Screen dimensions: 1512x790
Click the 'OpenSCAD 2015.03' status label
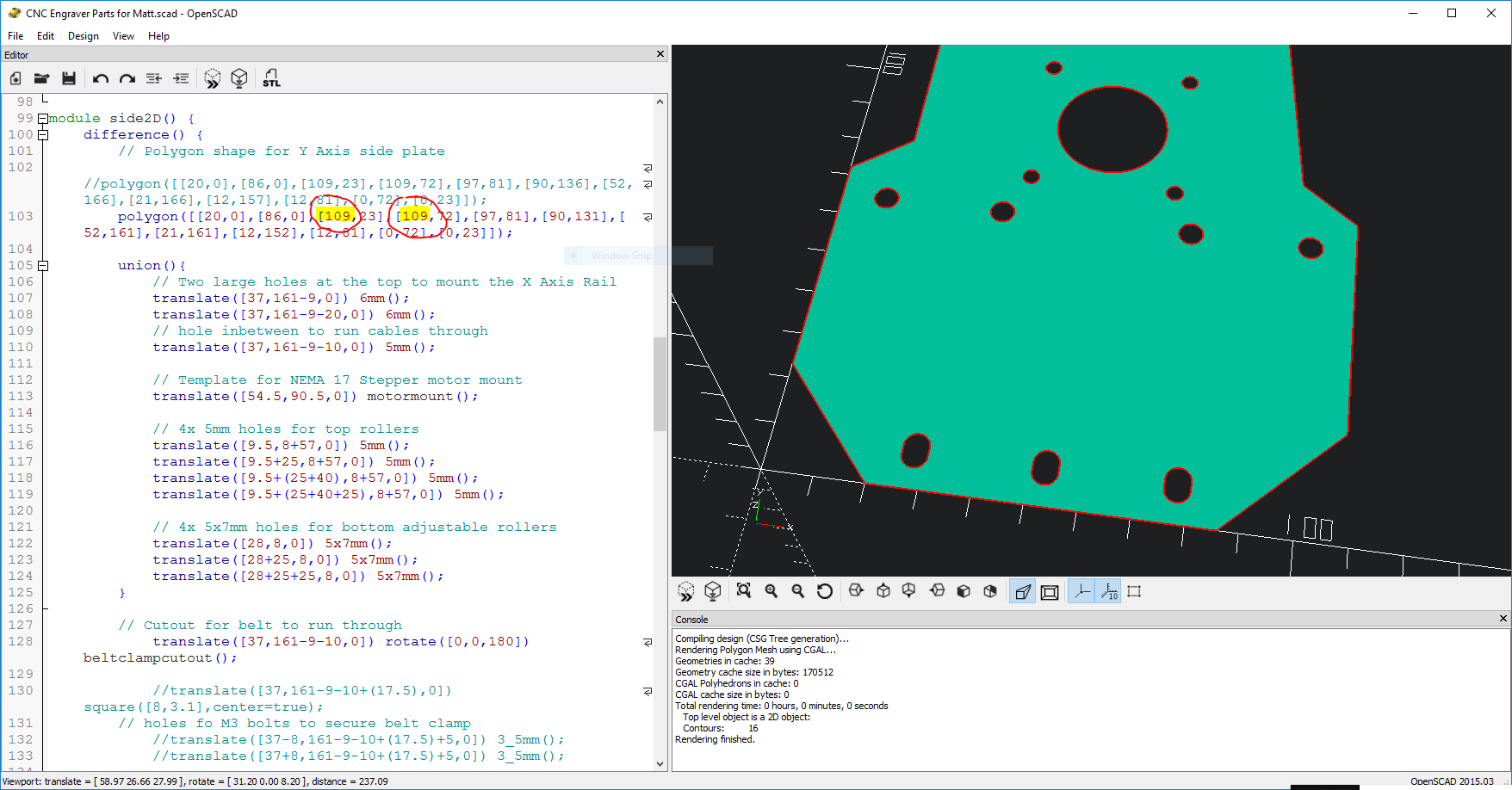coord(1452,781)
